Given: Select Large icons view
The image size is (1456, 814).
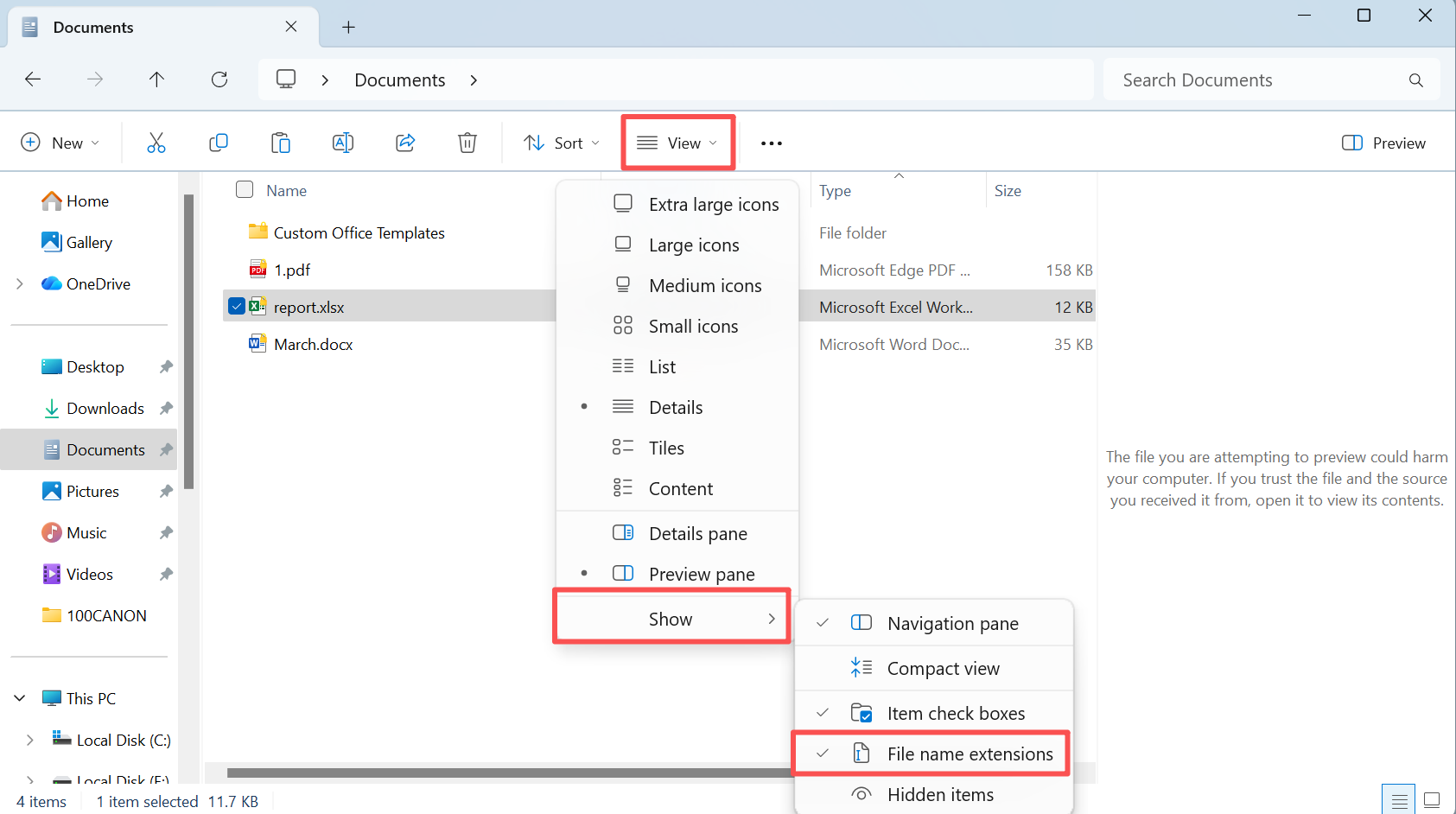Looking at the screenshot, I should (677, 245).
